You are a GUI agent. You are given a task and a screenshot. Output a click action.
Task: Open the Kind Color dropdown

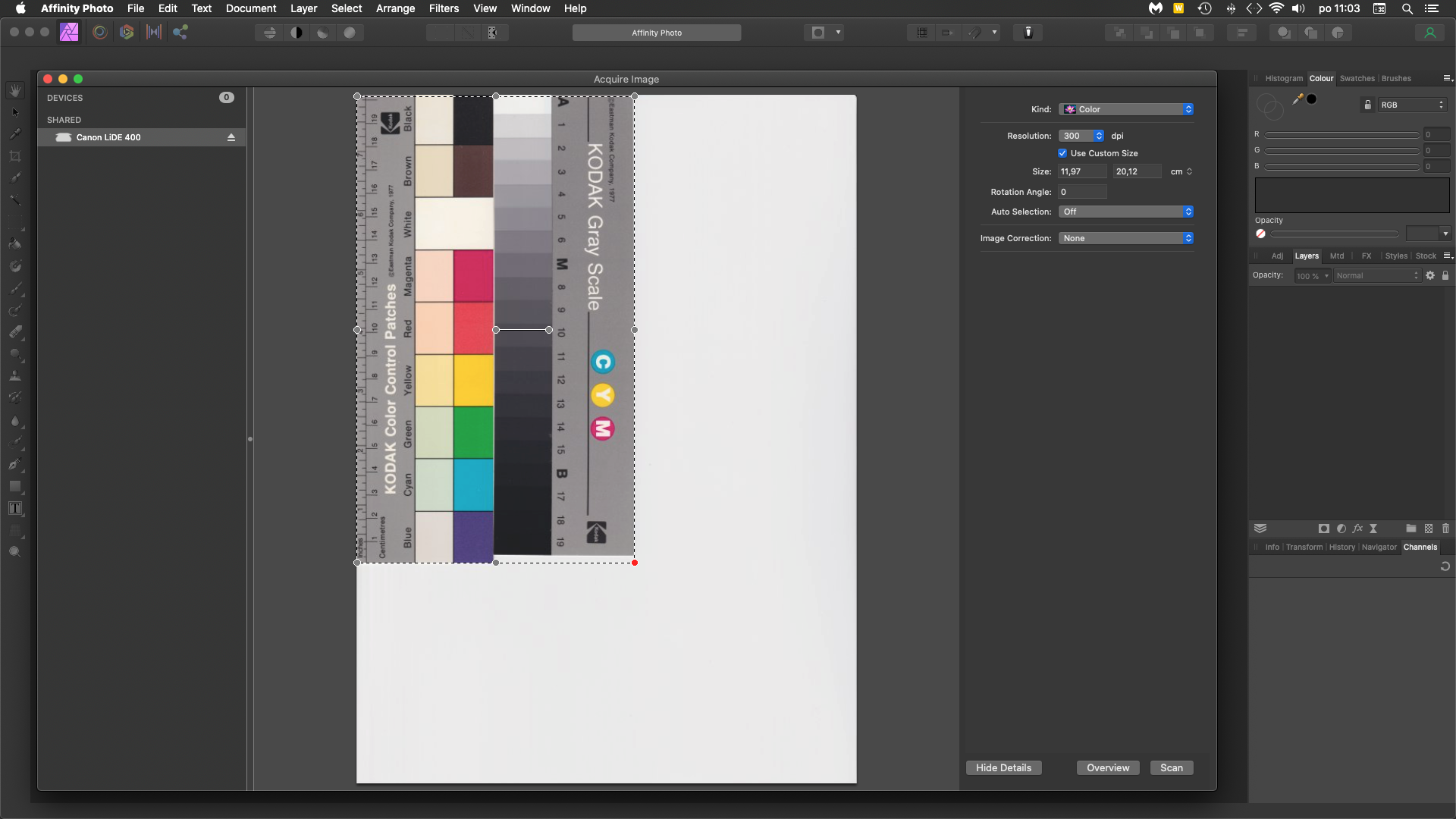1126,109
